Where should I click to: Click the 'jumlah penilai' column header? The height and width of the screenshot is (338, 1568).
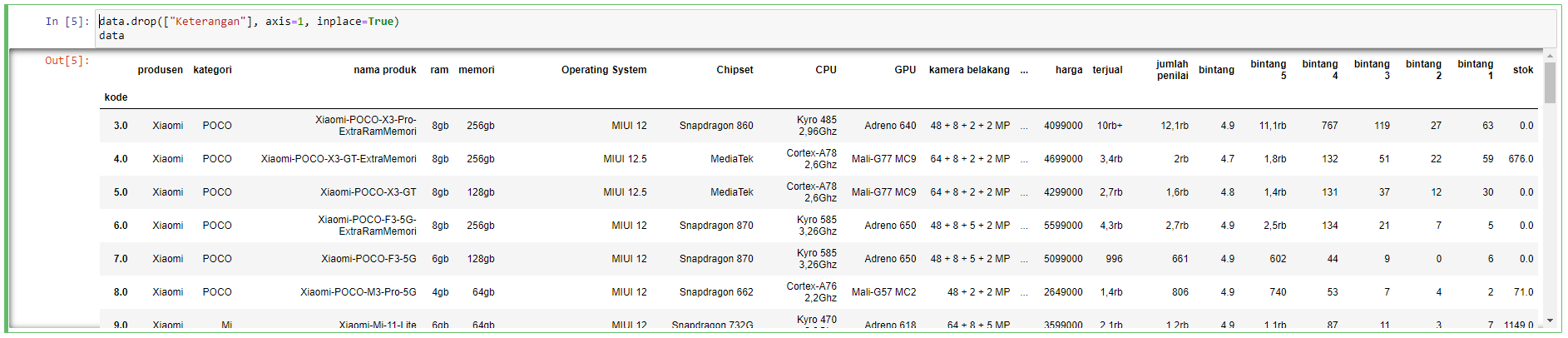click(1172, 70)
